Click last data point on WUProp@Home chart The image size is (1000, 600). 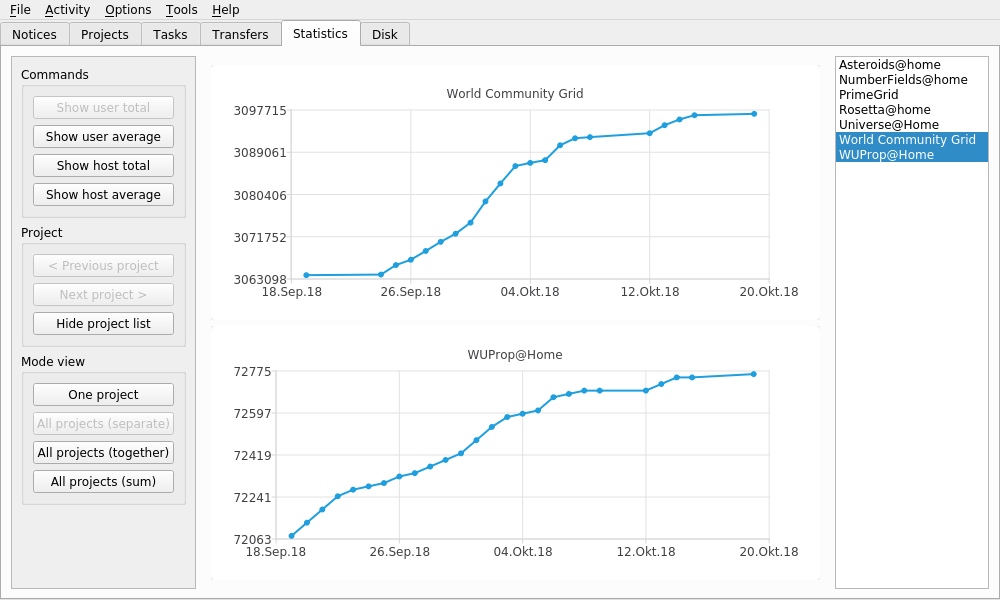coord(753,374)
